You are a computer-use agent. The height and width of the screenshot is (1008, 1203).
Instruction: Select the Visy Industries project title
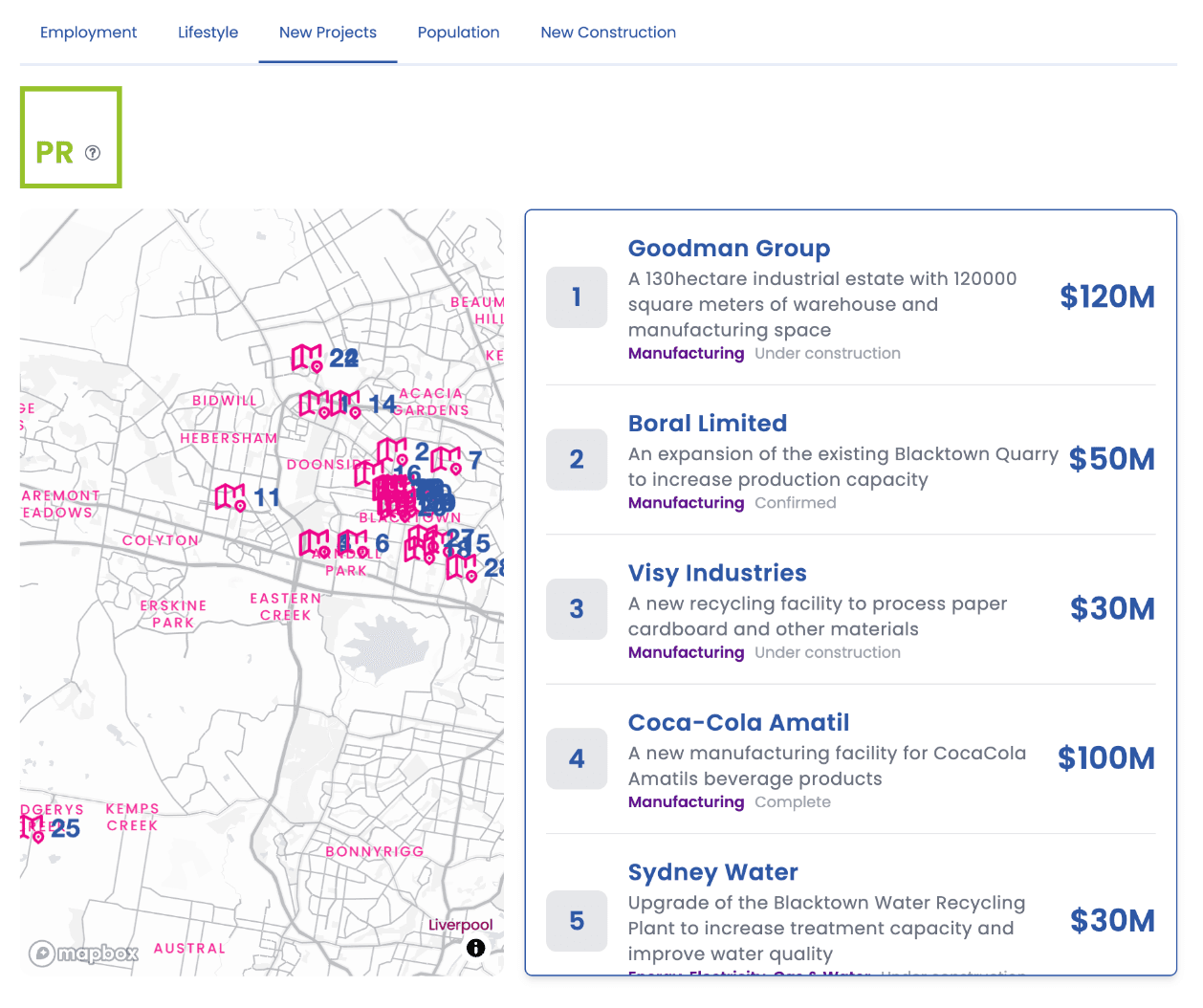[x=717, y=573]
